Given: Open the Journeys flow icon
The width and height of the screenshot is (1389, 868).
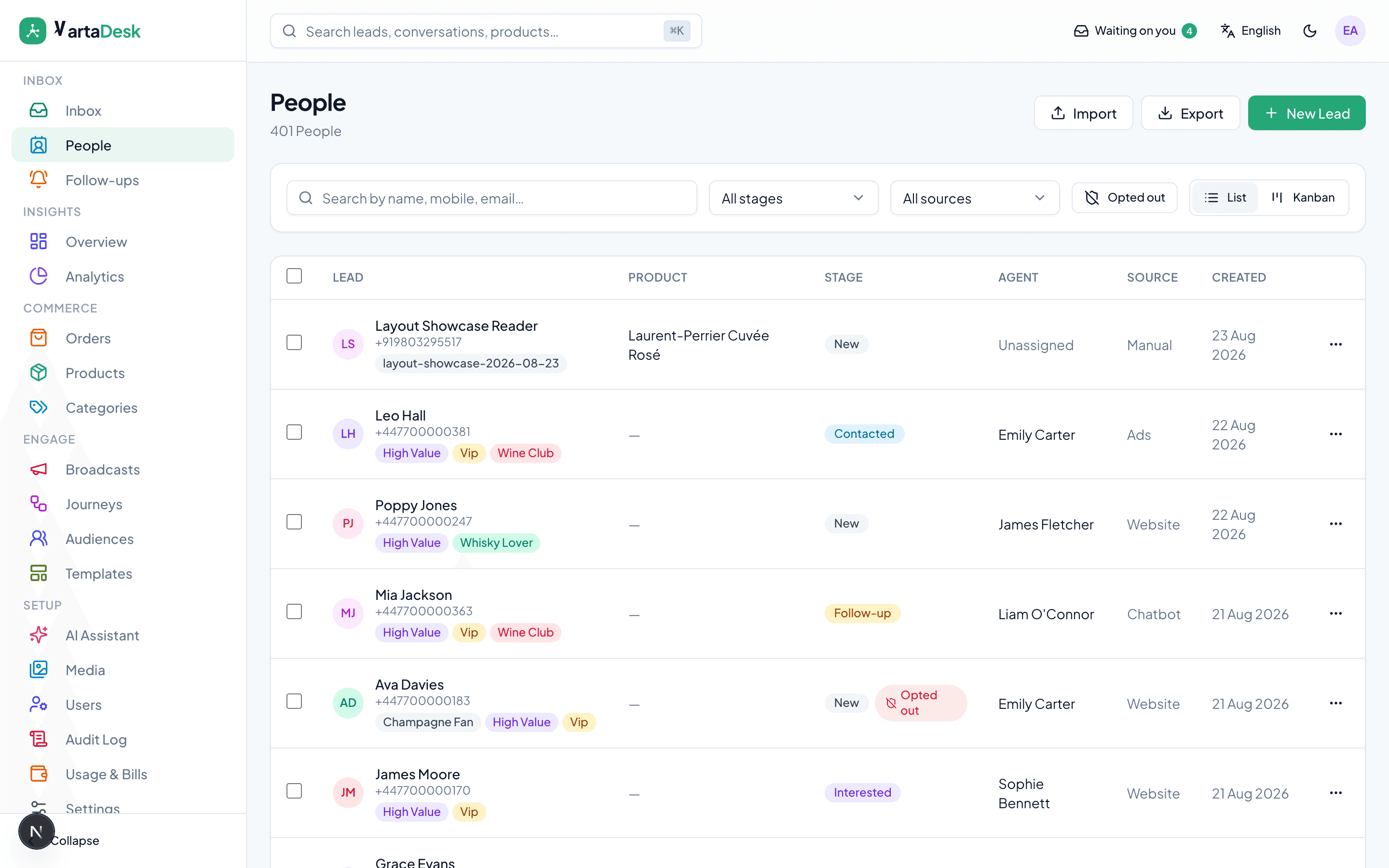Looking at the screenshot, I should 39,504.
